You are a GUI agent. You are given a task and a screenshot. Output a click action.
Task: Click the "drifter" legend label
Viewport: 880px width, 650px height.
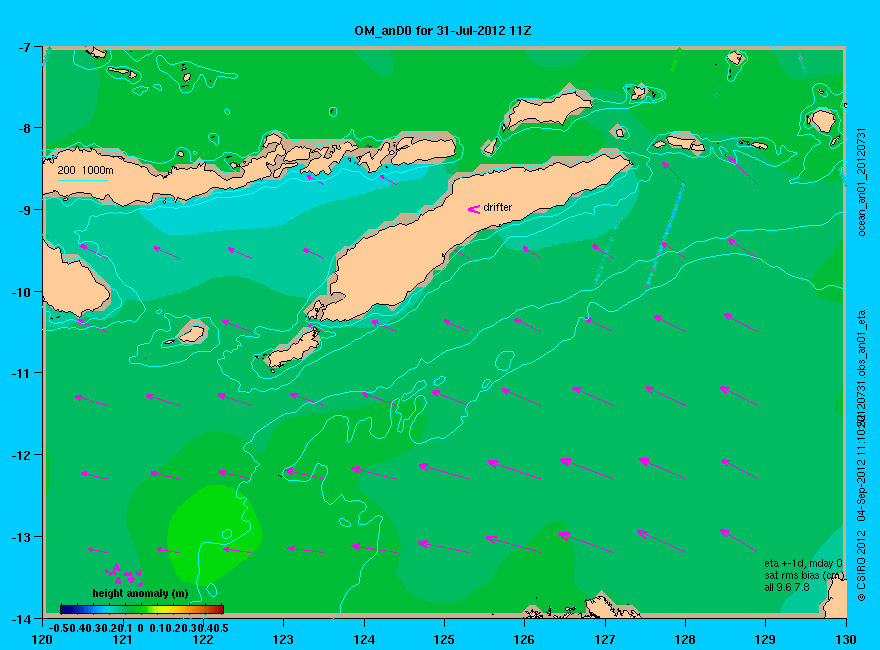pyautogui.click(x=497, y=207)
